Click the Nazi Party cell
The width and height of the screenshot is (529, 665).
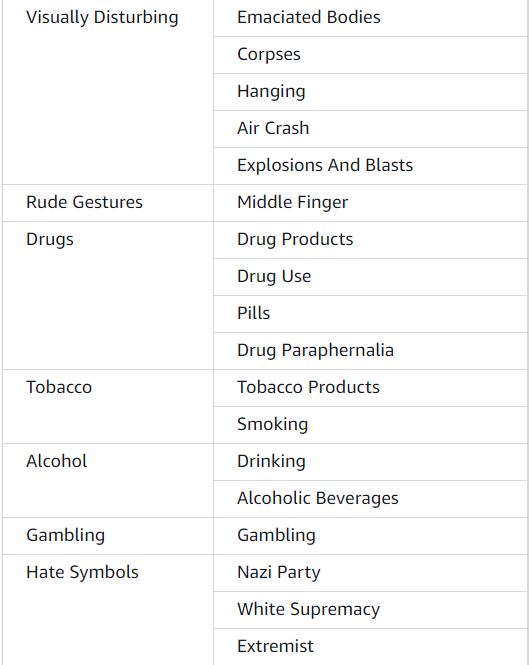coord(370,573)
